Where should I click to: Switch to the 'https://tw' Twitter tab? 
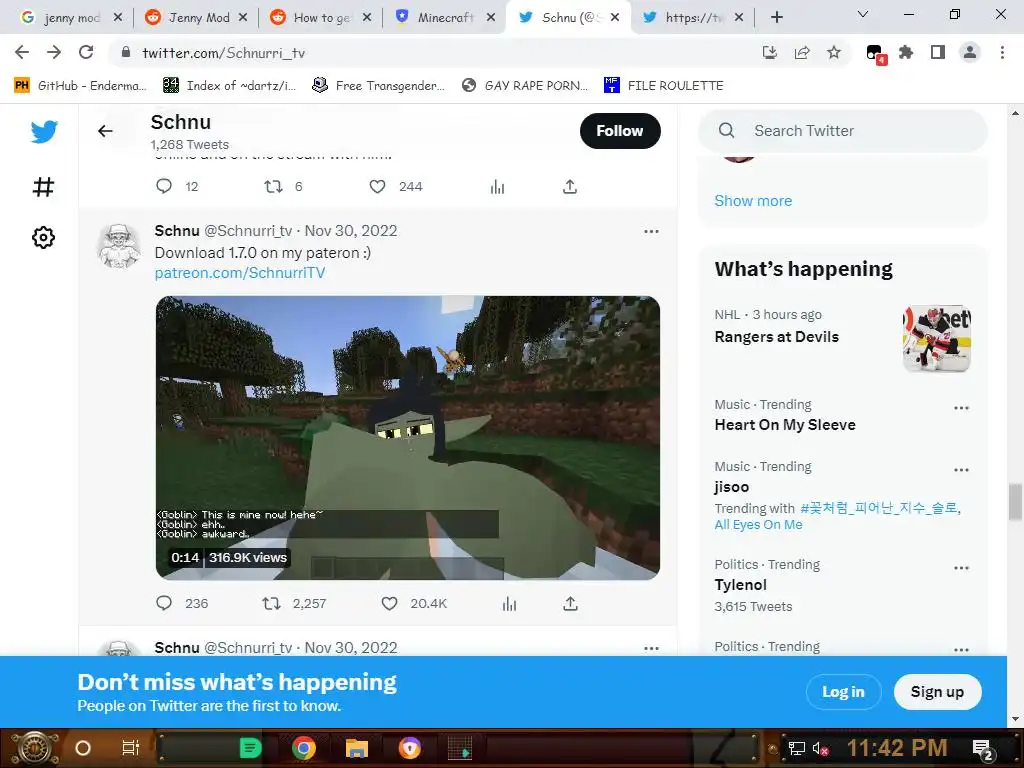[x=687, y=18]
